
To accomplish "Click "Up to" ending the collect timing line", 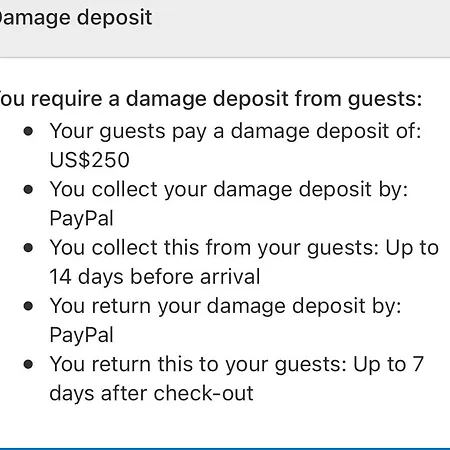I will pos(412,248).
